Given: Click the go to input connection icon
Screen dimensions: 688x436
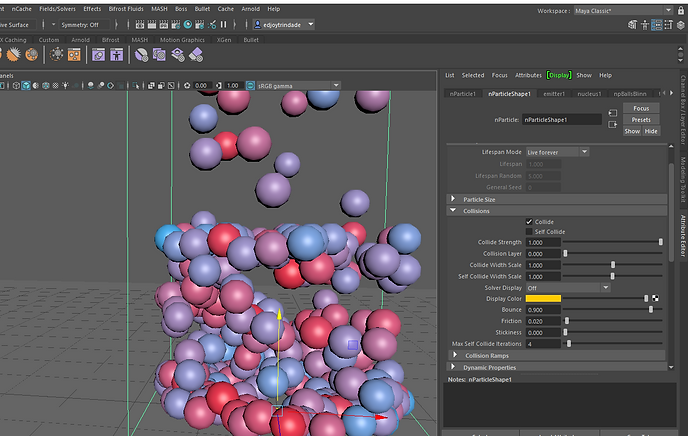Looking at the screenshot, I should [x=613, y=113].
